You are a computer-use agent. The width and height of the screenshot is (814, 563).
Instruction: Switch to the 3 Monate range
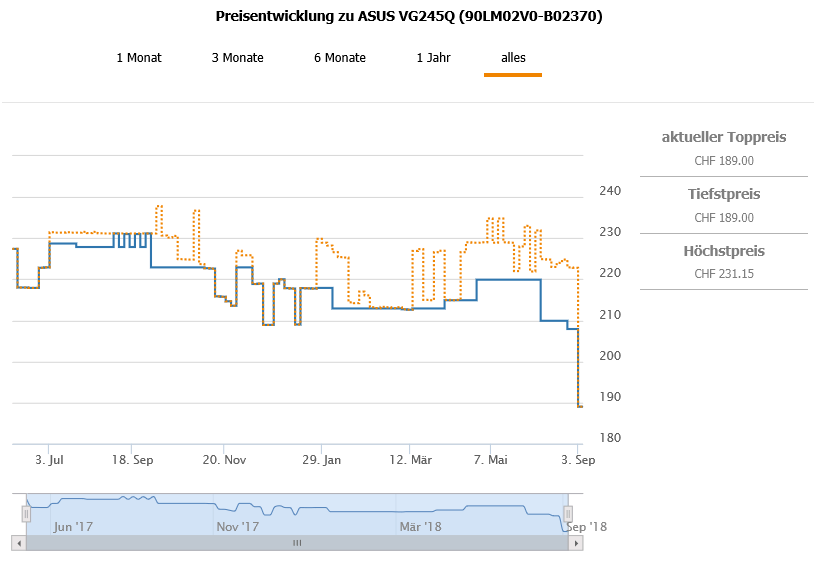click(x=238, y=58)
